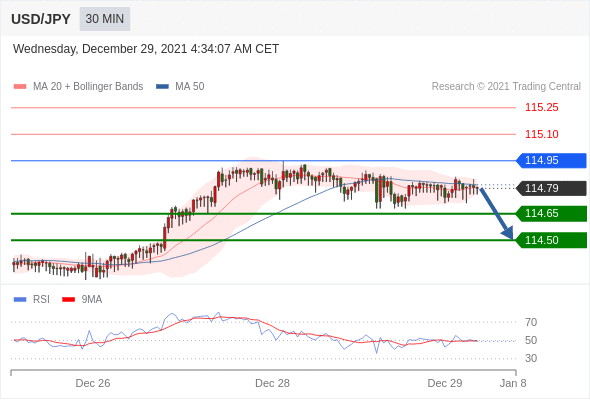Click the RSI legend label

pyautogui.click(x=41, y=300)
